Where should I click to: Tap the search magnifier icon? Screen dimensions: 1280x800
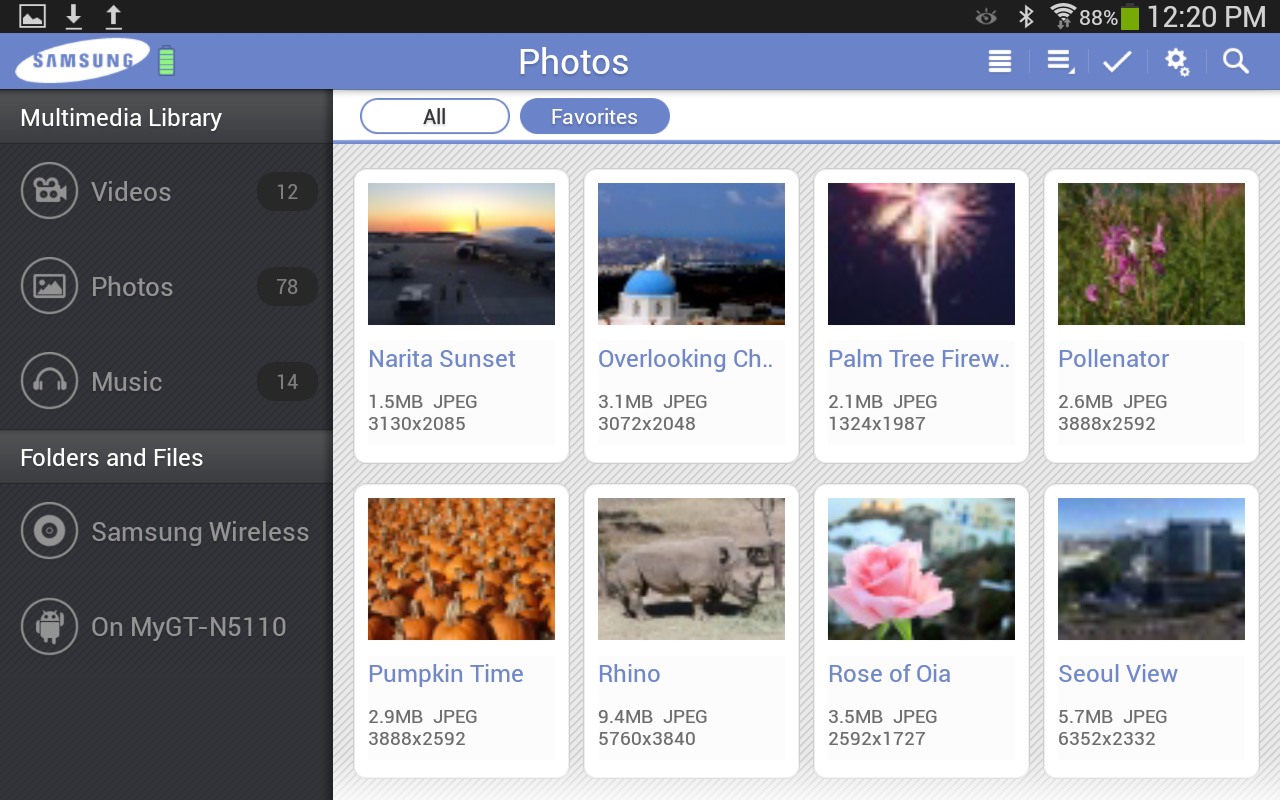(1236, 62)
